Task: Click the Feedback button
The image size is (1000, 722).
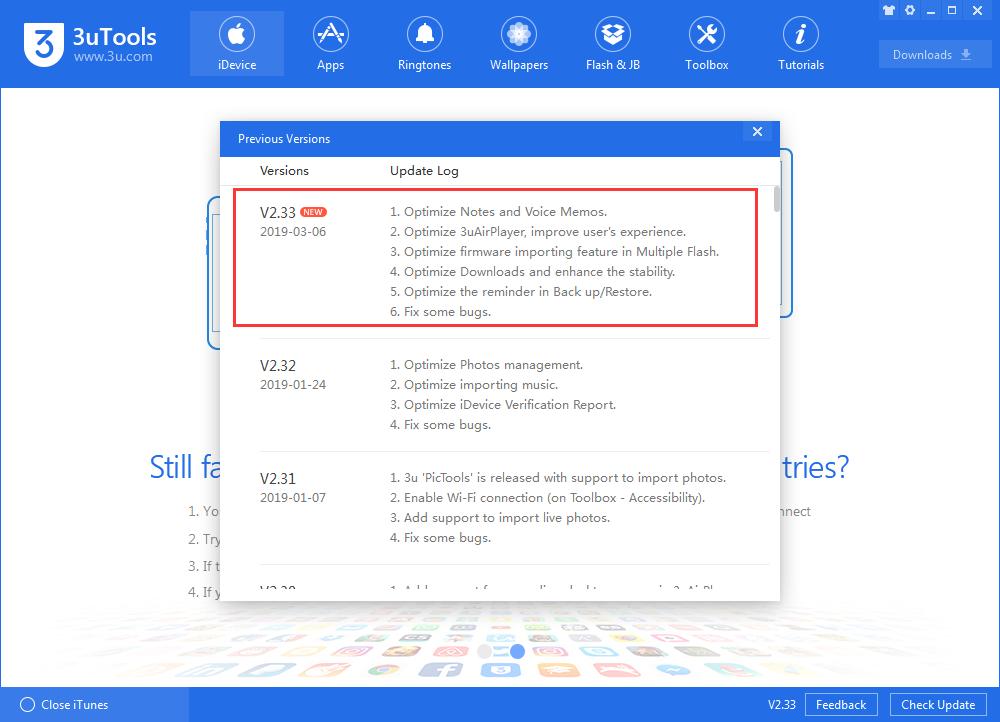Action: coord(841,705)
